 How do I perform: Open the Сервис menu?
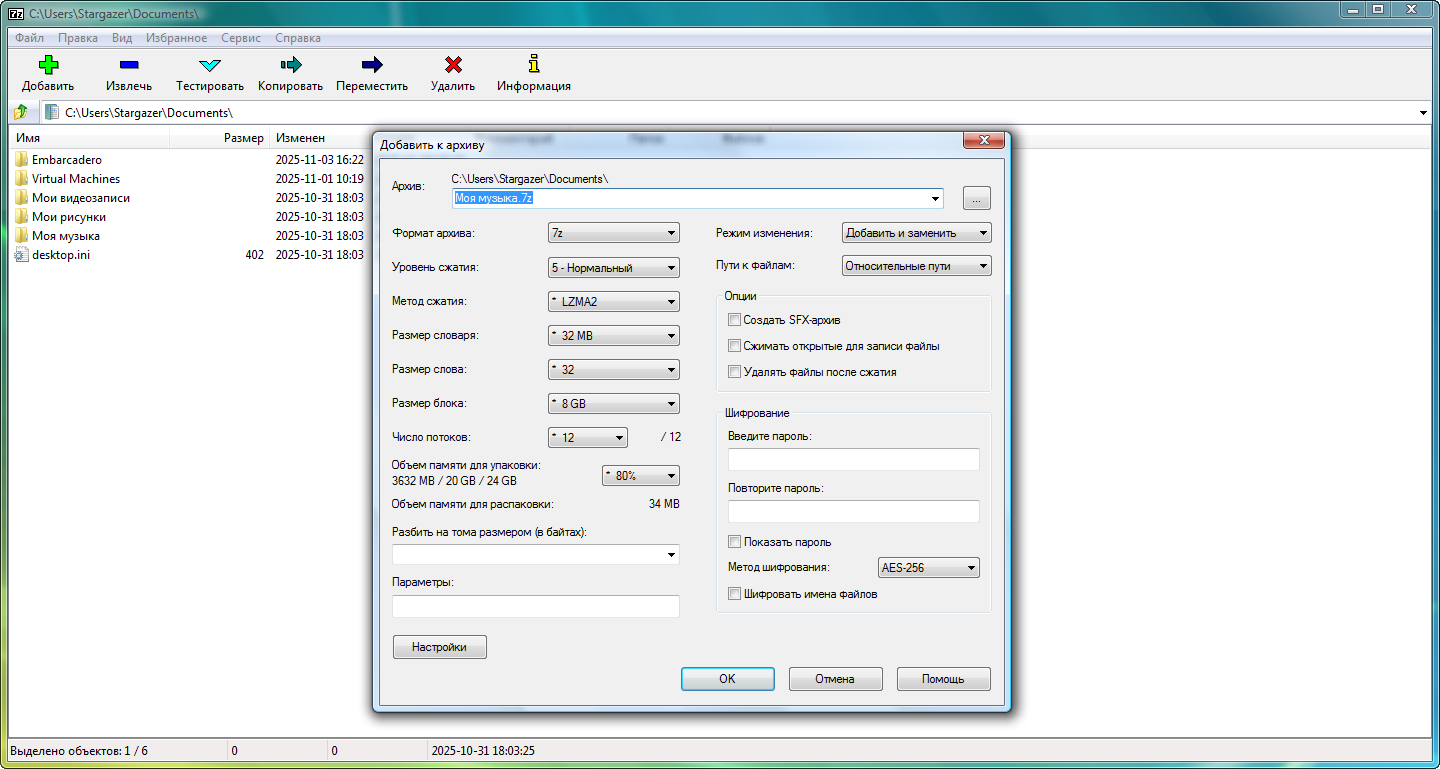(x=241, y=38)
